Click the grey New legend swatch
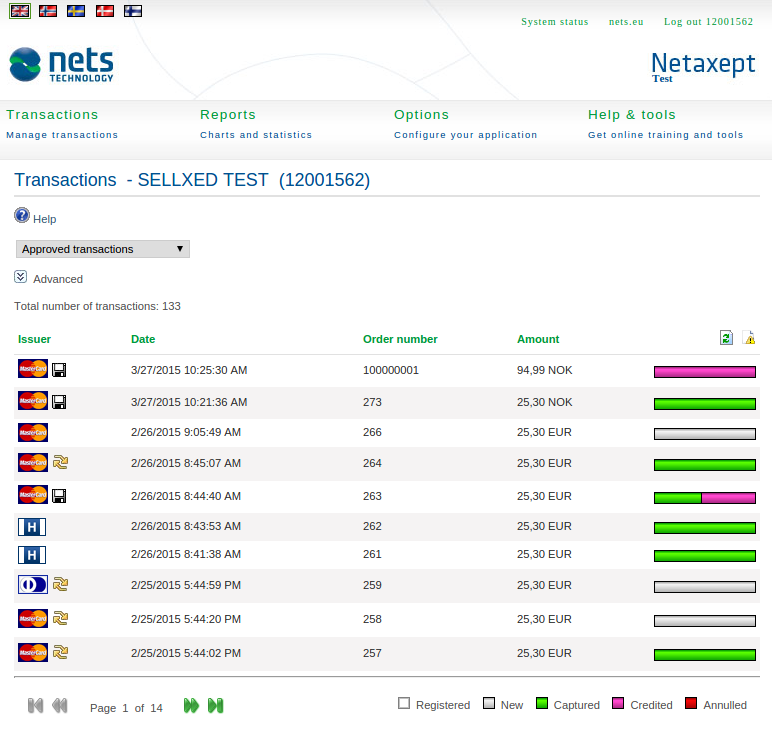Screen dimensions: 772x736 click(x=489, y=703)
